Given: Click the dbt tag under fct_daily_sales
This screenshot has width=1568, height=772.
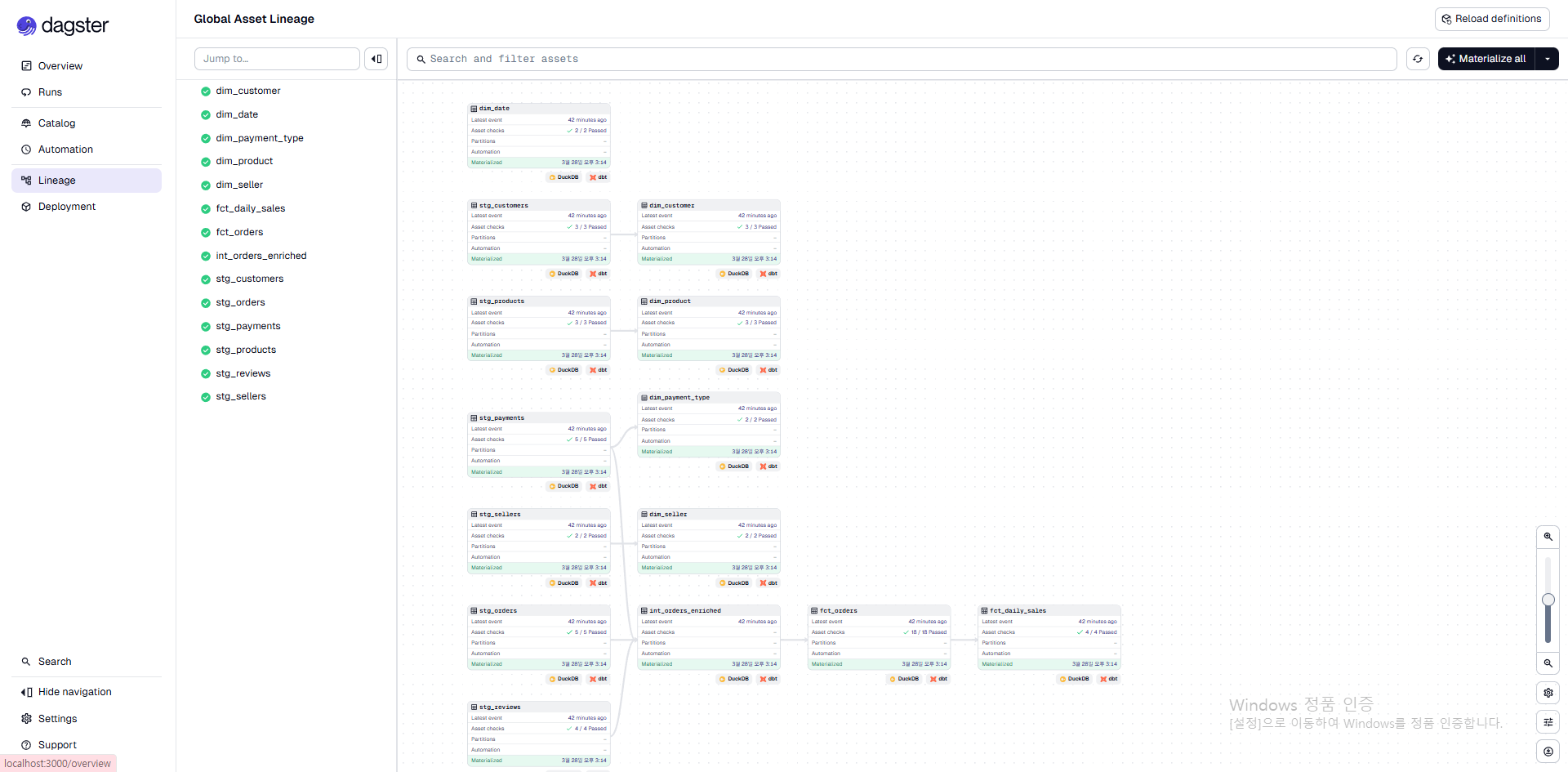Looking at the screenshot, I should click(1109, 679).
